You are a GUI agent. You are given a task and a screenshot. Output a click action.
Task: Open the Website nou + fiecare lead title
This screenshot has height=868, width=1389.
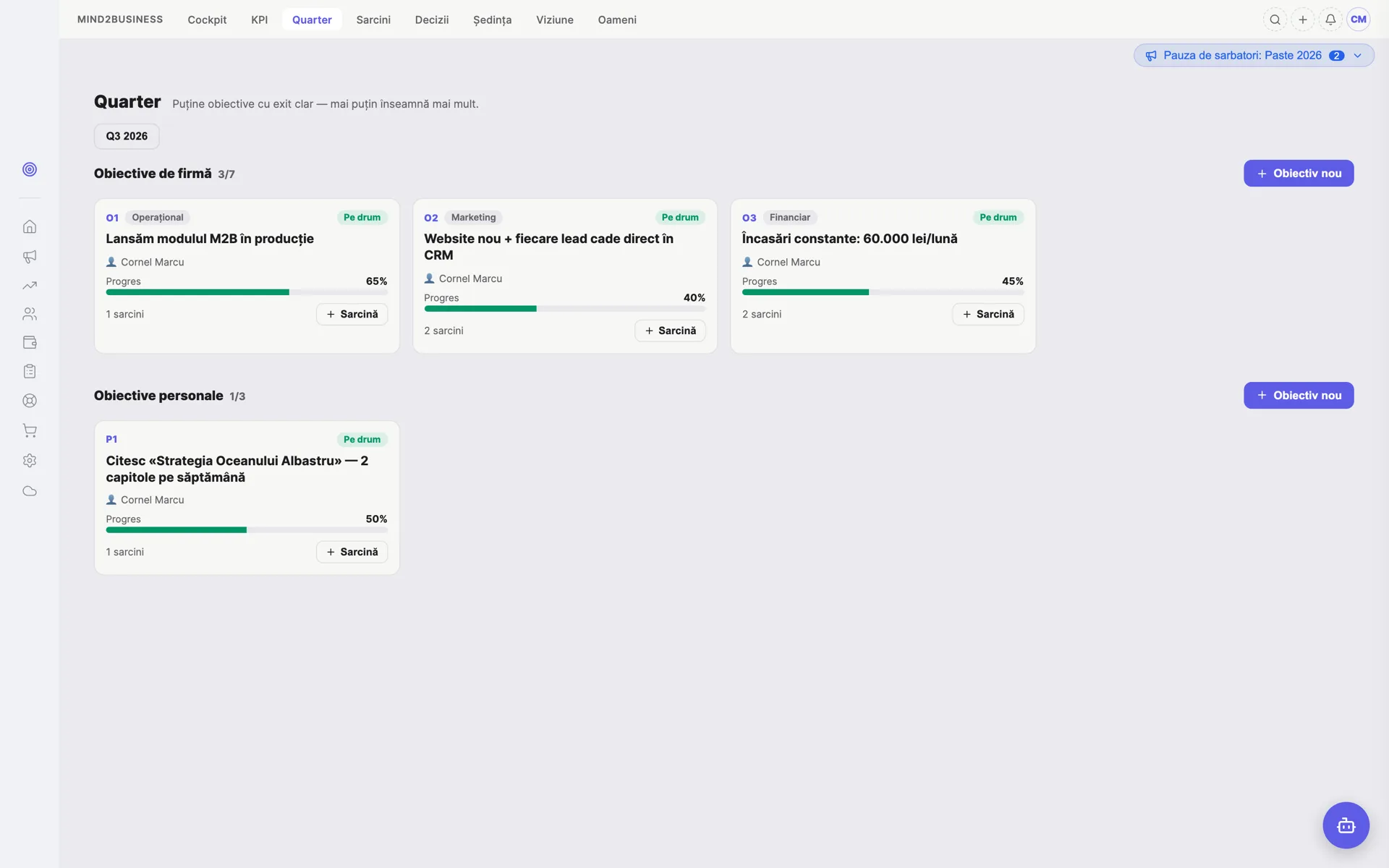point(548,247)
